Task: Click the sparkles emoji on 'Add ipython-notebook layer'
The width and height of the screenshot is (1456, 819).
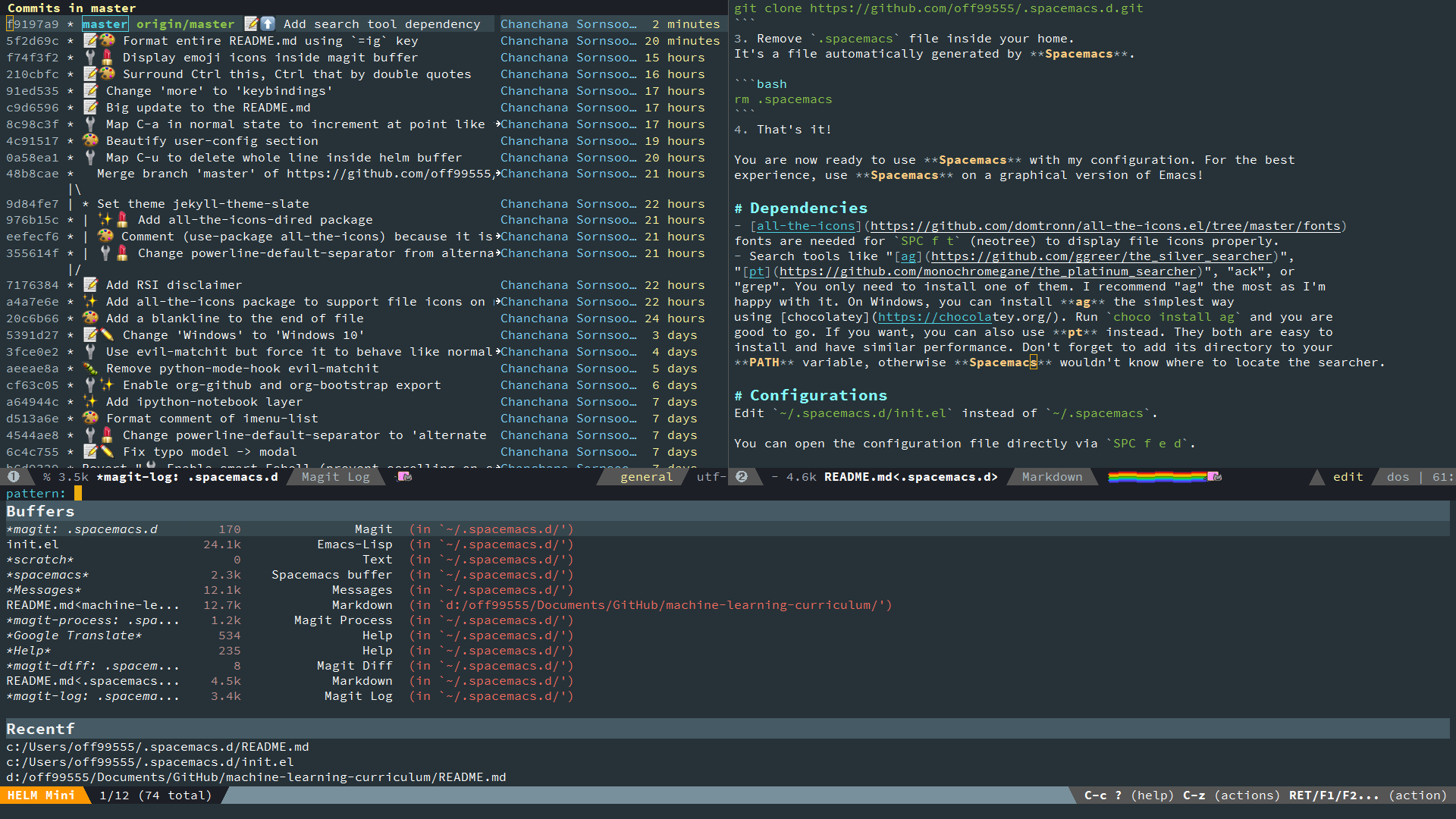Action: click(x=90, y=402)
